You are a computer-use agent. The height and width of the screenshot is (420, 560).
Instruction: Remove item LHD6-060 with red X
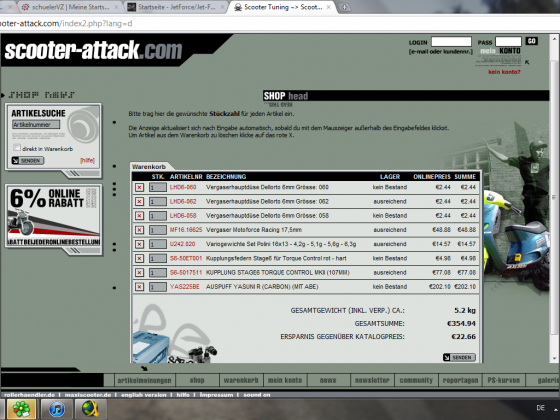tap(139, 187)
